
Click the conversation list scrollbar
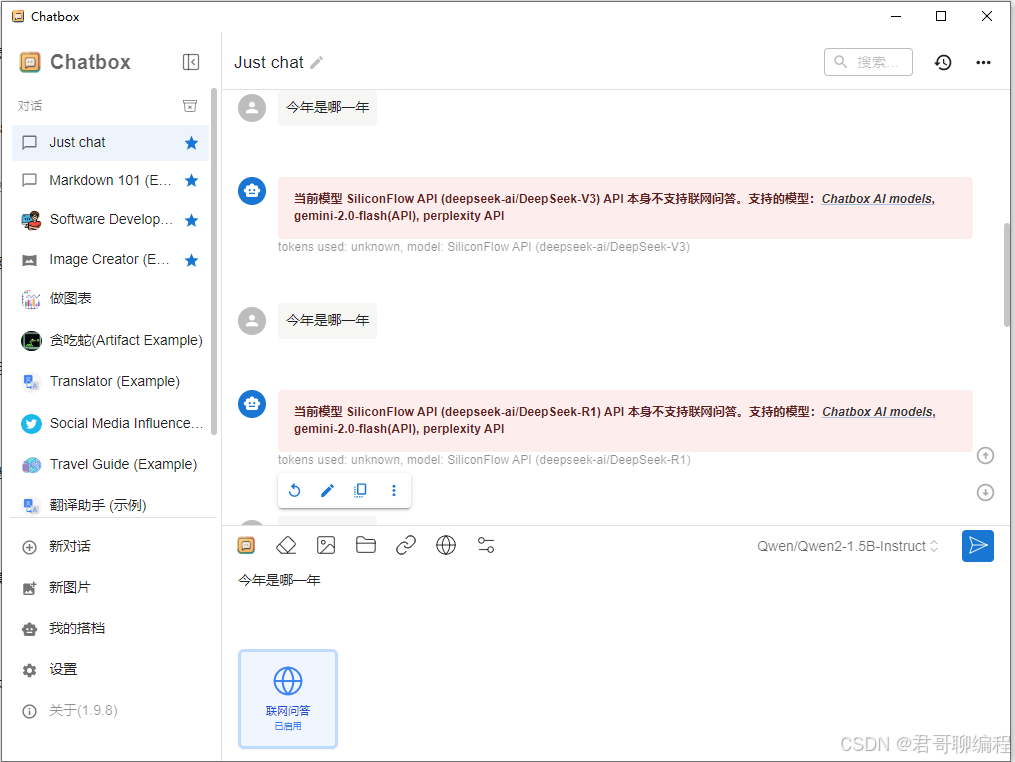[x=214, y=261]
